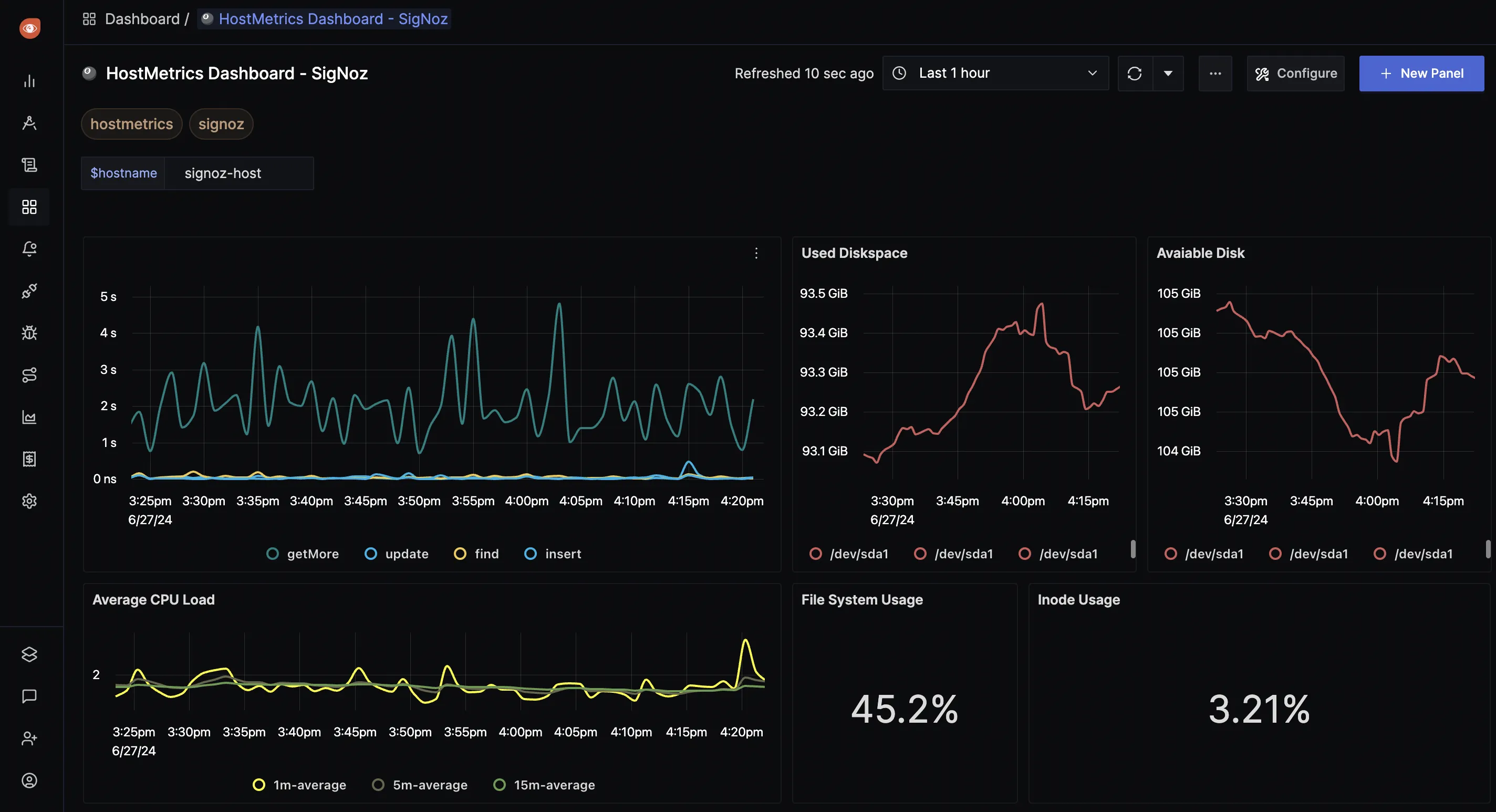Image resolution: width=1496 pixels, height=812 pixels.
Task: Open the dashboard ellipsis more-actions menu
Action: tap(1215, 73)
